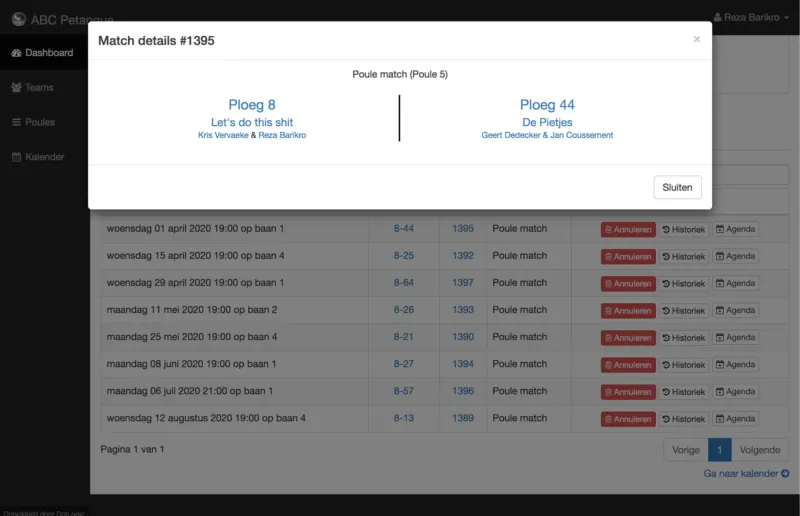Open De Pietjes team name link
Image resolution: width=800 pixels, height=516 pixels.
547,122
